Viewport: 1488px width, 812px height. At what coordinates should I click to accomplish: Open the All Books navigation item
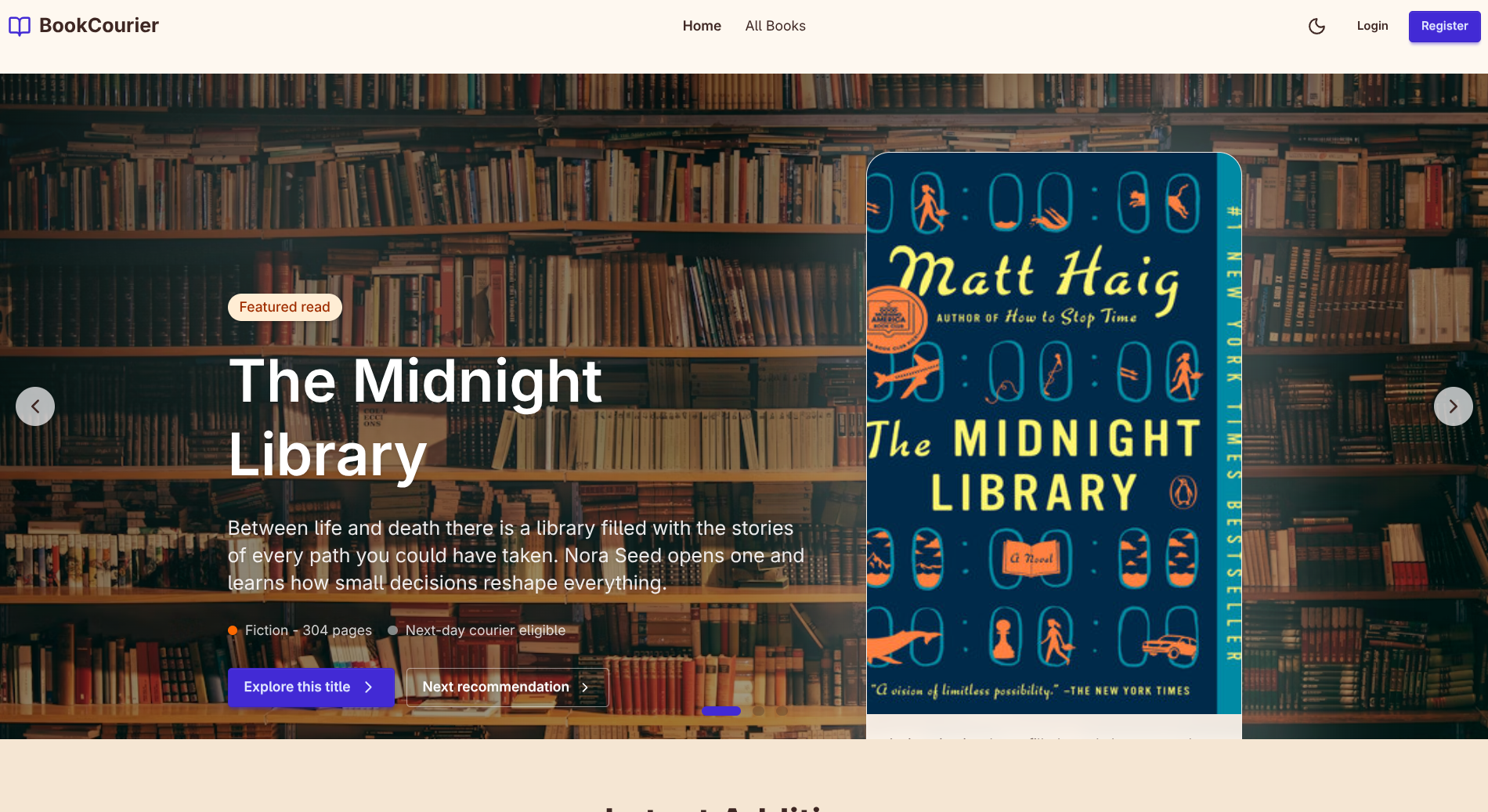[775, 26]
